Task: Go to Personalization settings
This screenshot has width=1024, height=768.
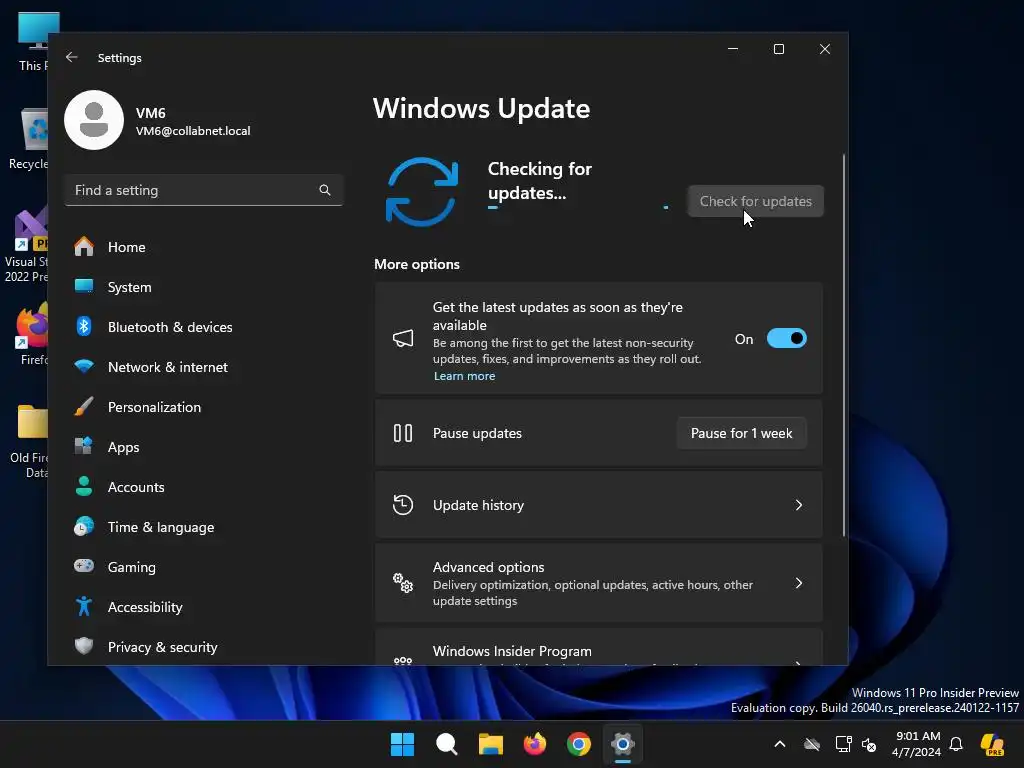Action: (204, 407)
